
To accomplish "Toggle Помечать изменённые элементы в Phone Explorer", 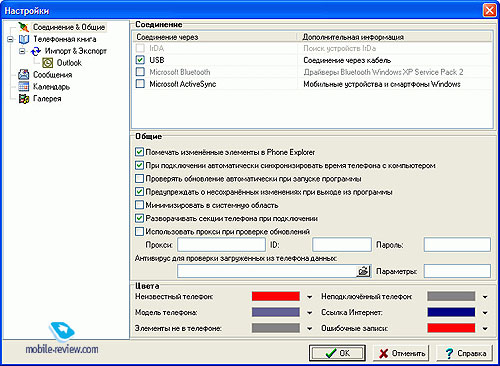I will pyautogui.click(x=139, y=152).
